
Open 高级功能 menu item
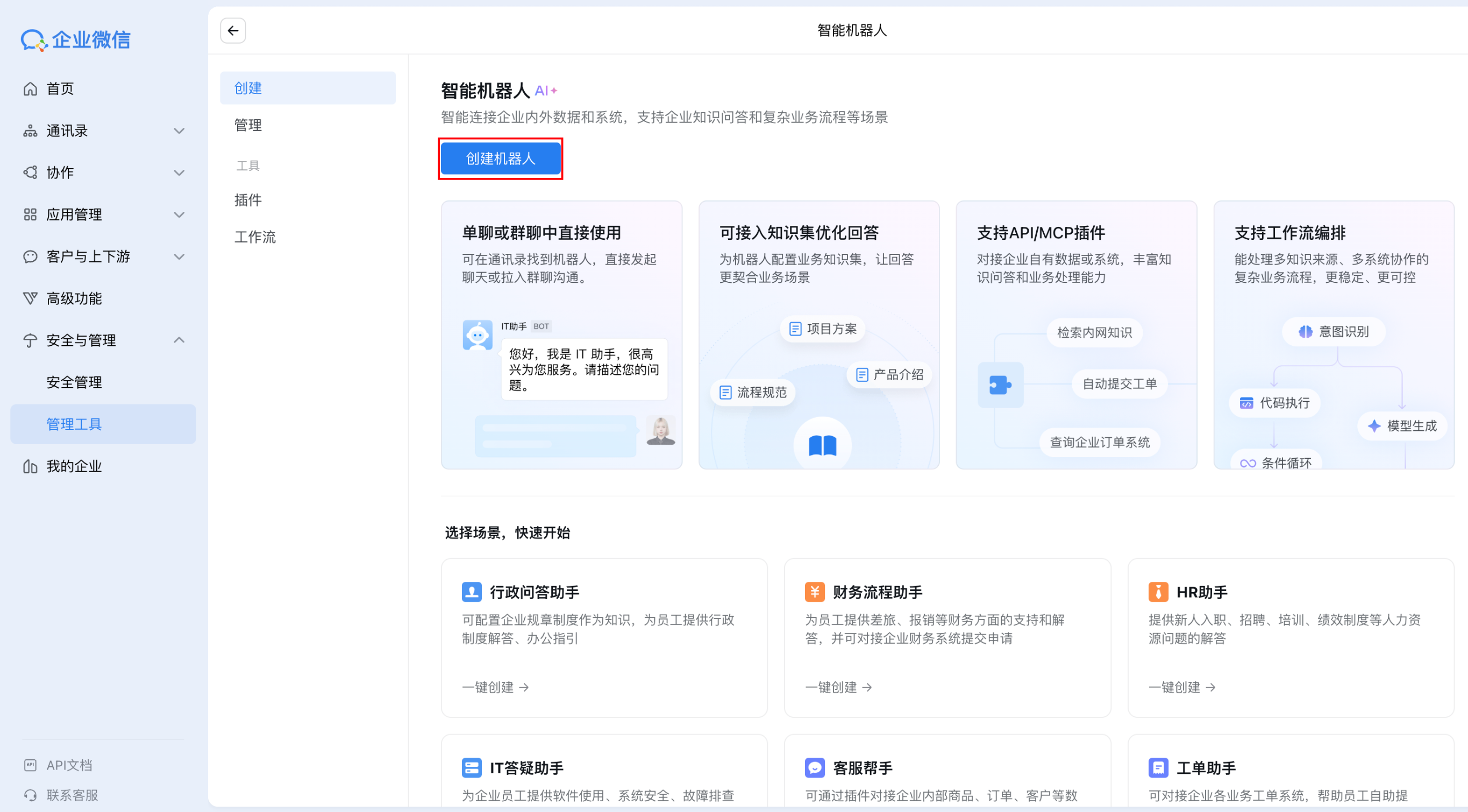click(103, 298)
